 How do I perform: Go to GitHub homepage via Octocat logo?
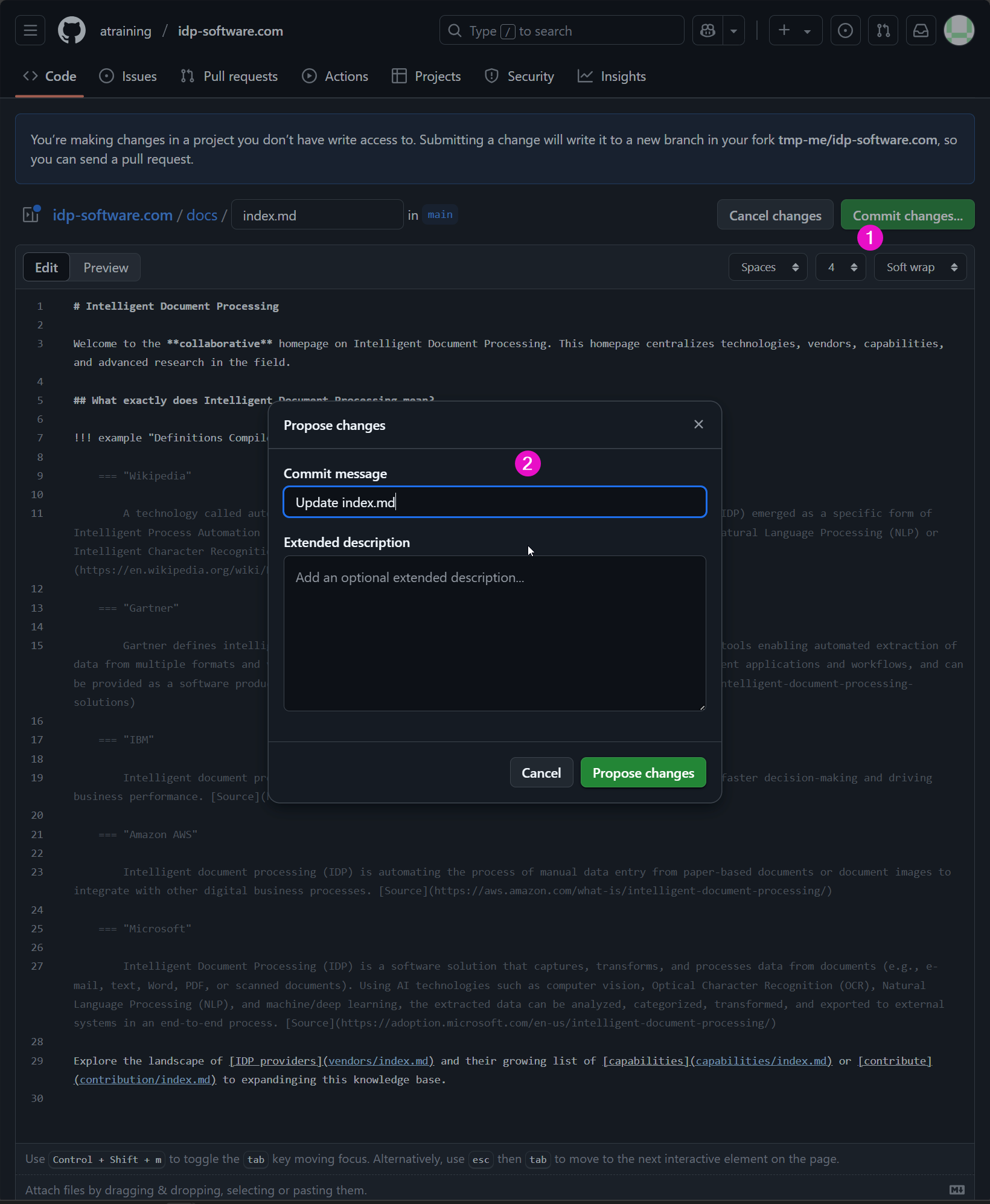point(72,30)
